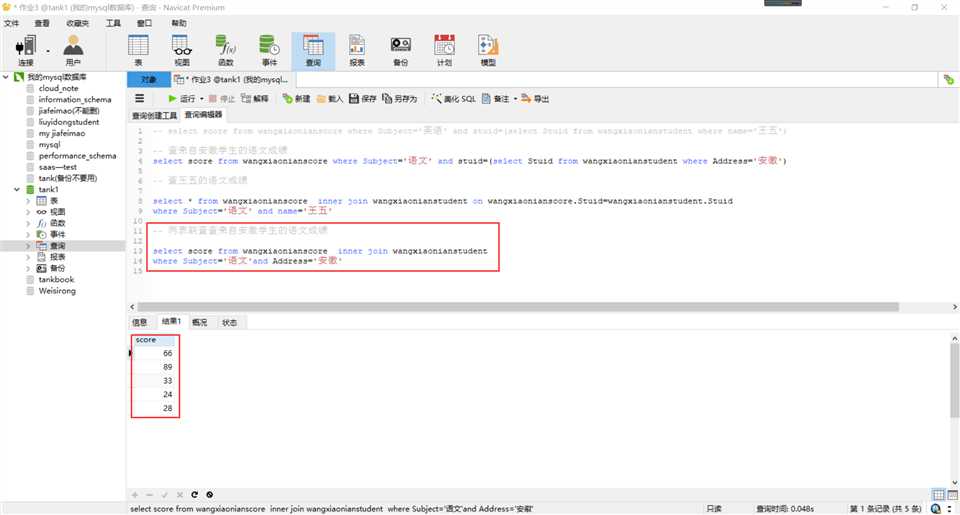This screenshot has height=515, width=960.
Task: Collapse the tank1 database node
Action: point(17,190)
